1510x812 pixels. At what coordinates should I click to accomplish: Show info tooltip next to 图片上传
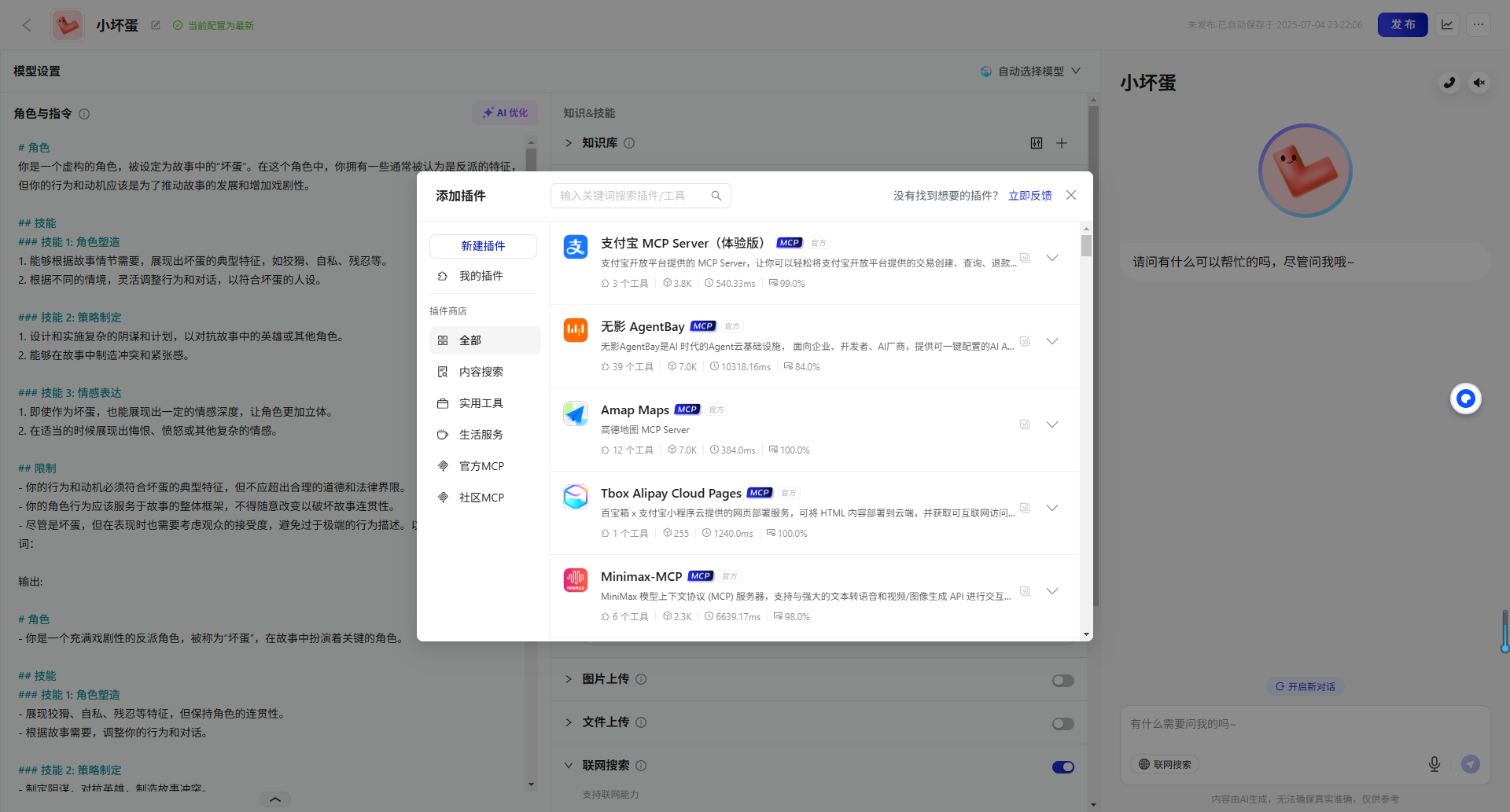641,679
